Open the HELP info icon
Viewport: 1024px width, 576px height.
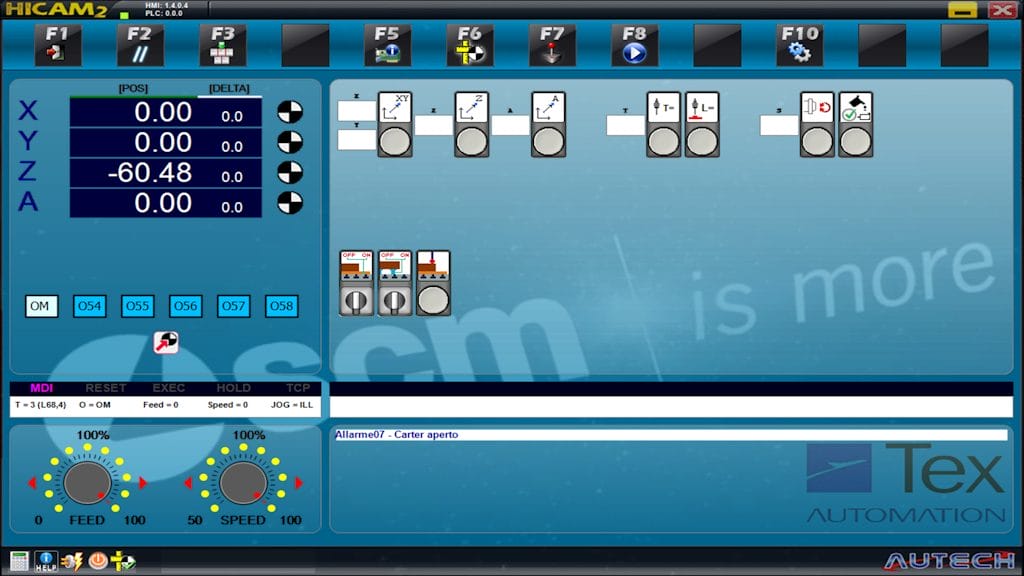point(46,561)
